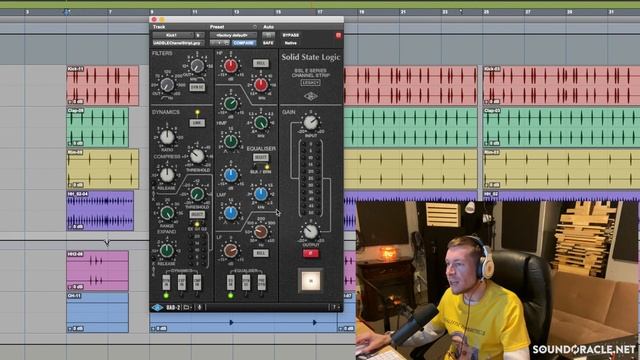Screen dimensions: 640x360
Task: Open the question mark help icon
Action: point(334,307)
